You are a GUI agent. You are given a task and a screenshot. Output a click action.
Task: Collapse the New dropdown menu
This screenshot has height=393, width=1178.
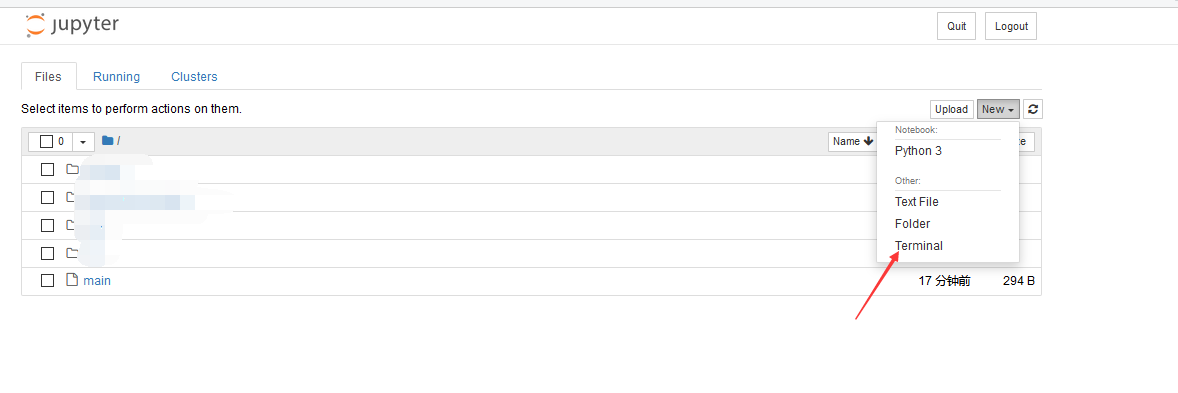[x=998, y=109]
